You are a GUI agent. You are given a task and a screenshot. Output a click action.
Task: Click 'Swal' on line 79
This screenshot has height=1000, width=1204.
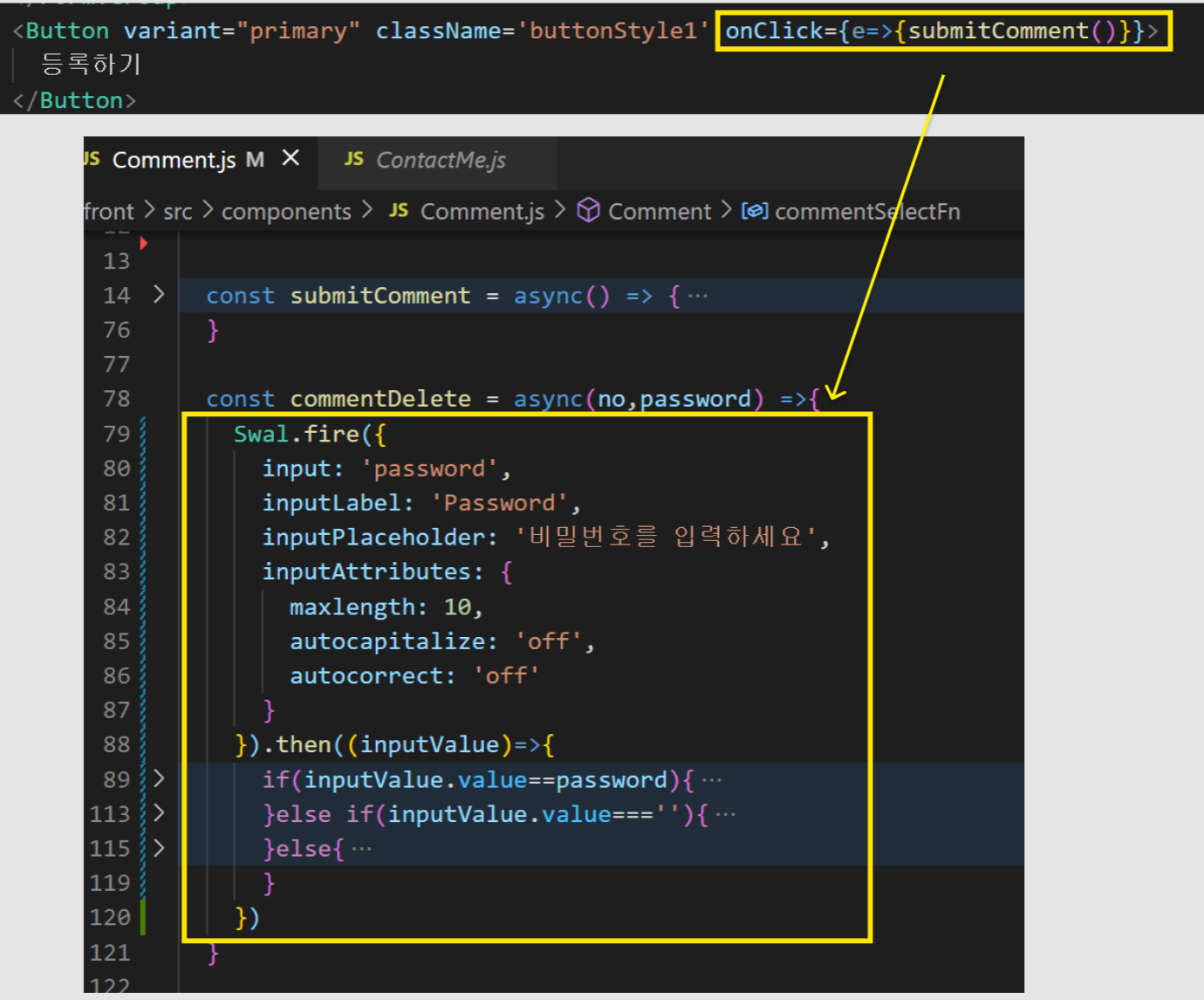point(261,434)
